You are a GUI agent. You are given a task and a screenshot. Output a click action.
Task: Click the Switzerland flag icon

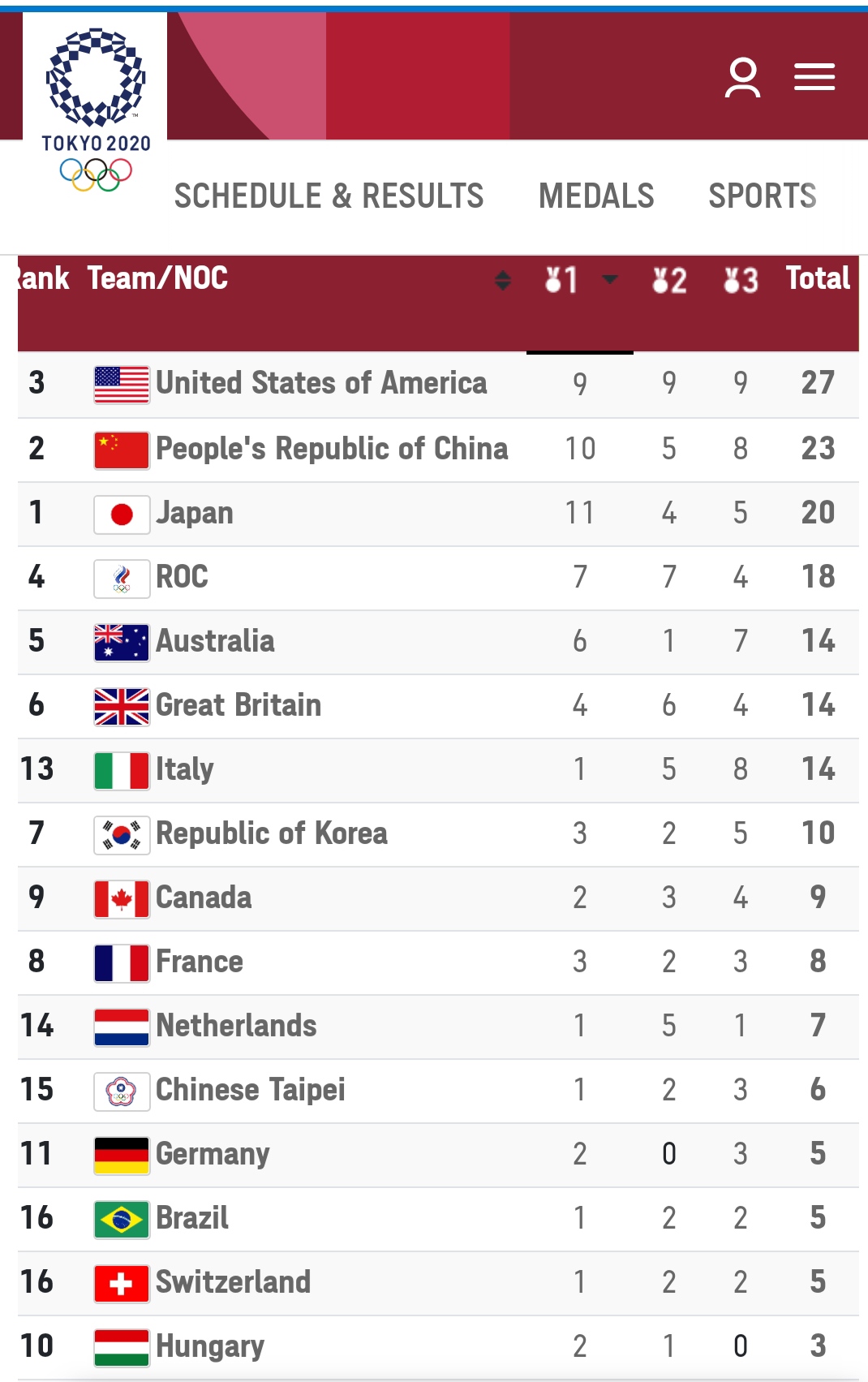point(122,1284)
